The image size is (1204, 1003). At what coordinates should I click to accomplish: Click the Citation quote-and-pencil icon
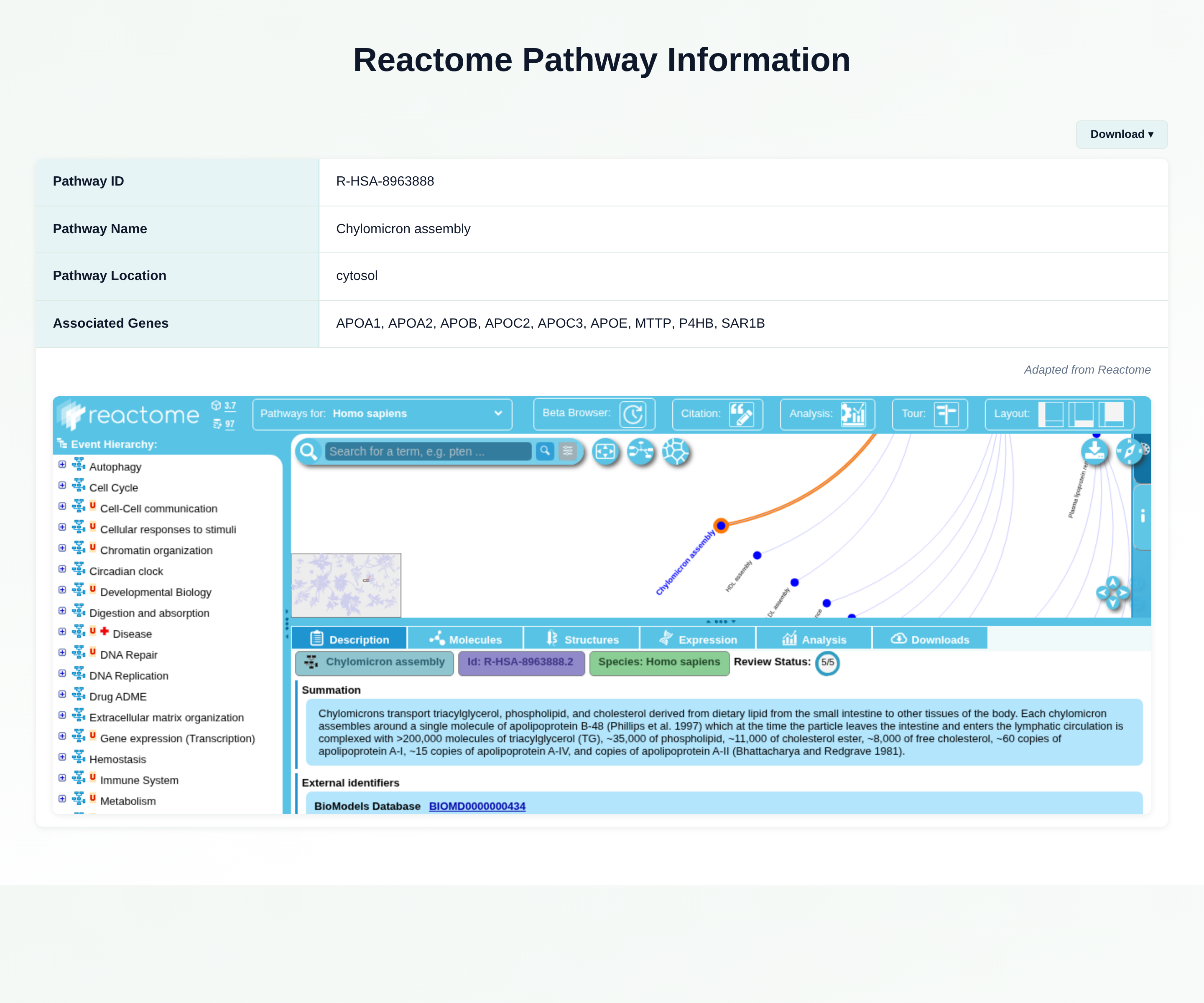point(741,414)
